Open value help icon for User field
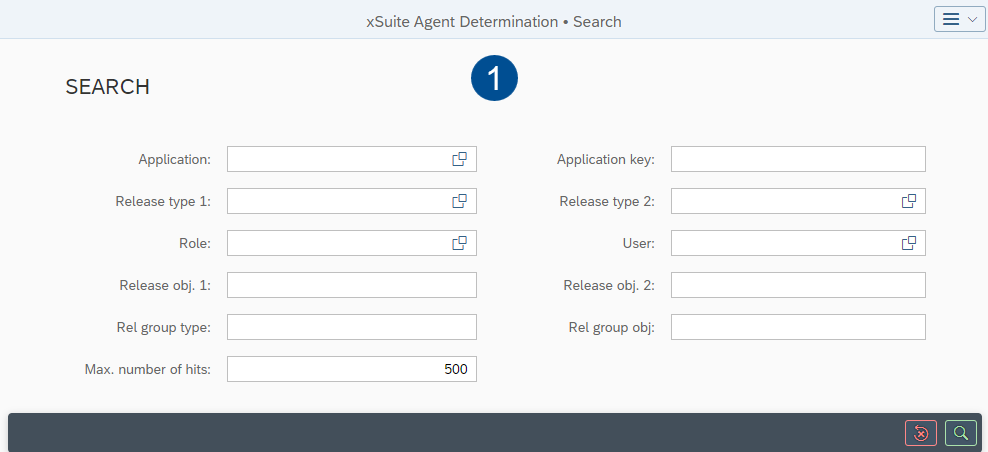 click(909, 243)
